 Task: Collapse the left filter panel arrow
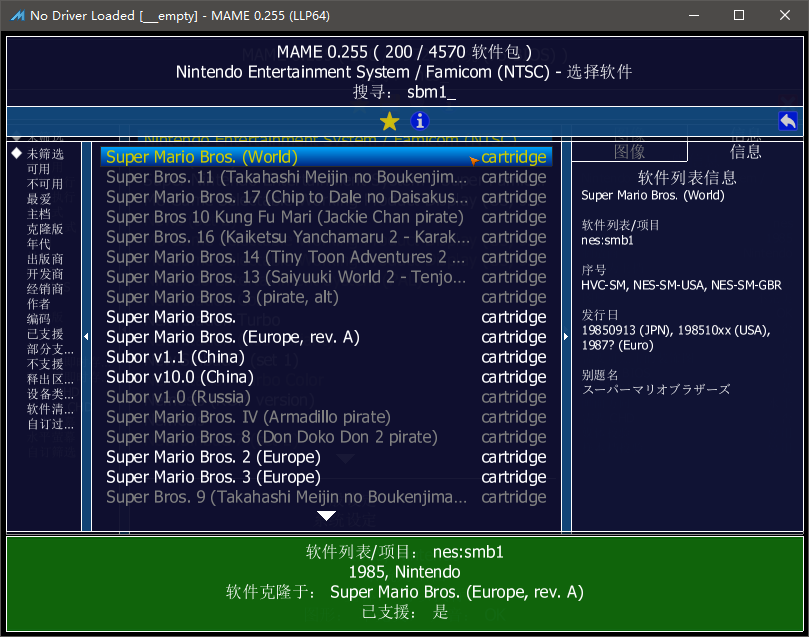click(86, 336)
